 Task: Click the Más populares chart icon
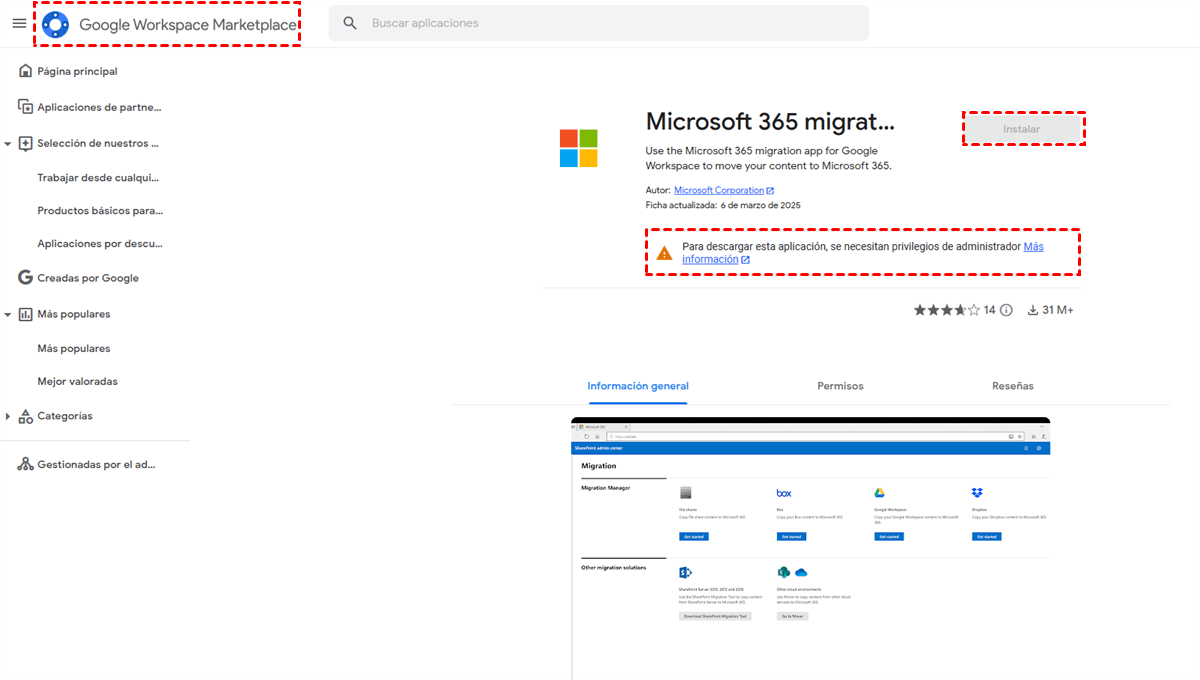(26, 314)
